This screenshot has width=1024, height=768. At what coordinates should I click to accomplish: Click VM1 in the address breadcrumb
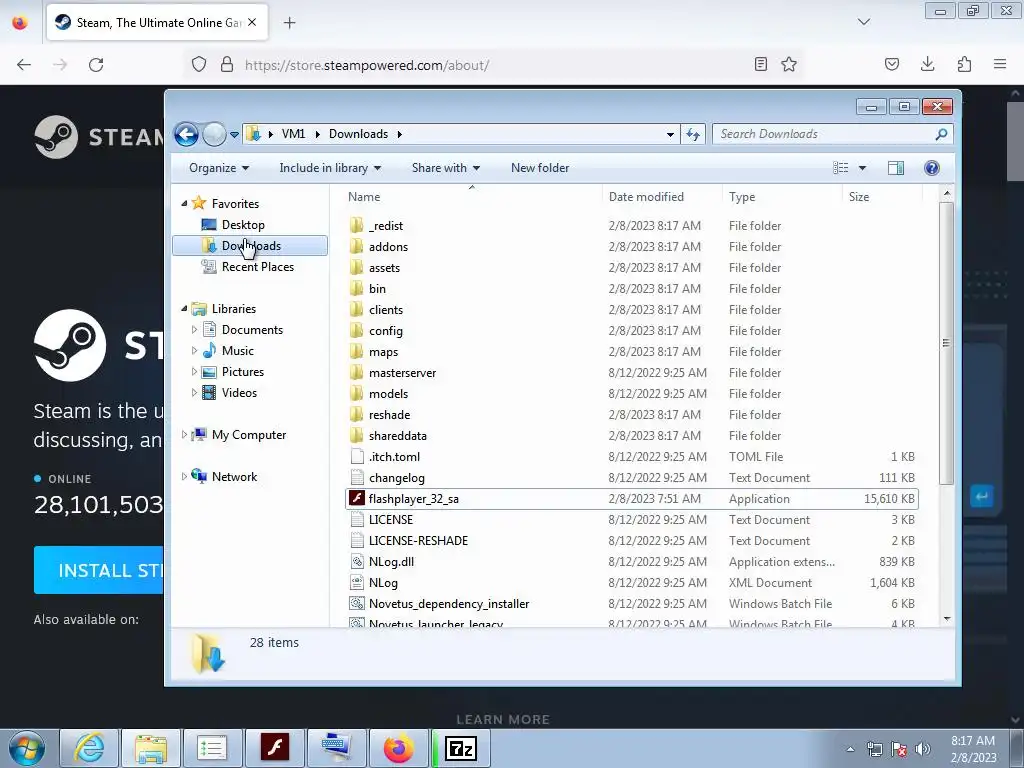(293, 134)
